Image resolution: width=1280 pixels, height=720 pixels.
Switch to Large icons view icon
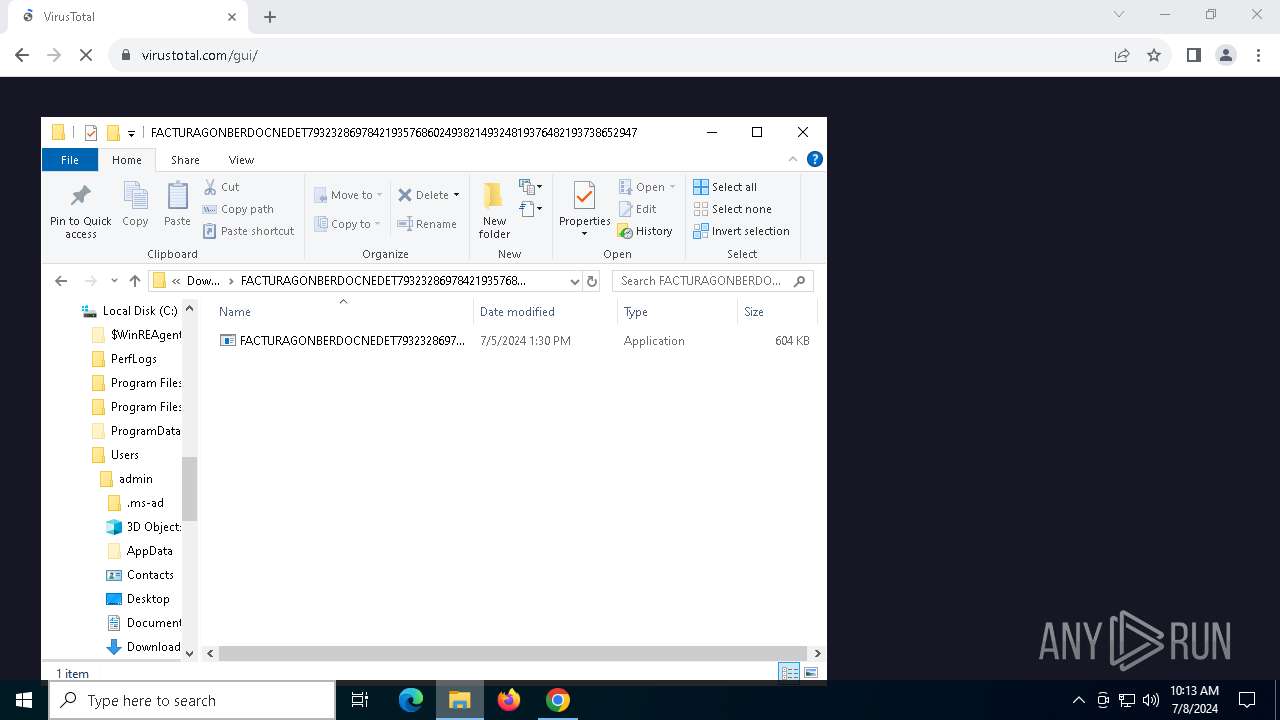point(811,673)
